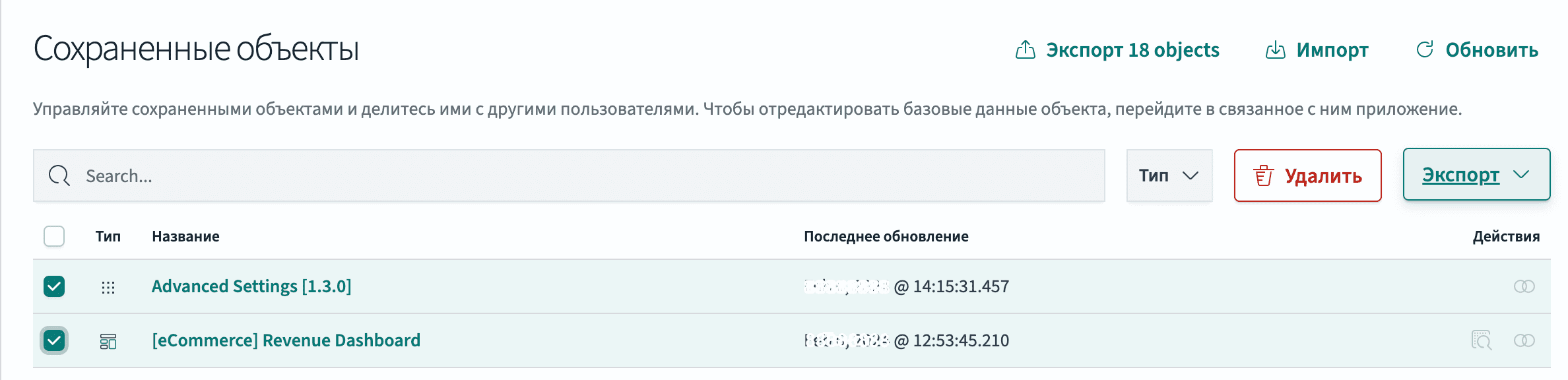Image resolution: width=1568 pixels, height=380 pixels.
Task: Open the Тип filter dropdown
Action: tap(1169, 175)
